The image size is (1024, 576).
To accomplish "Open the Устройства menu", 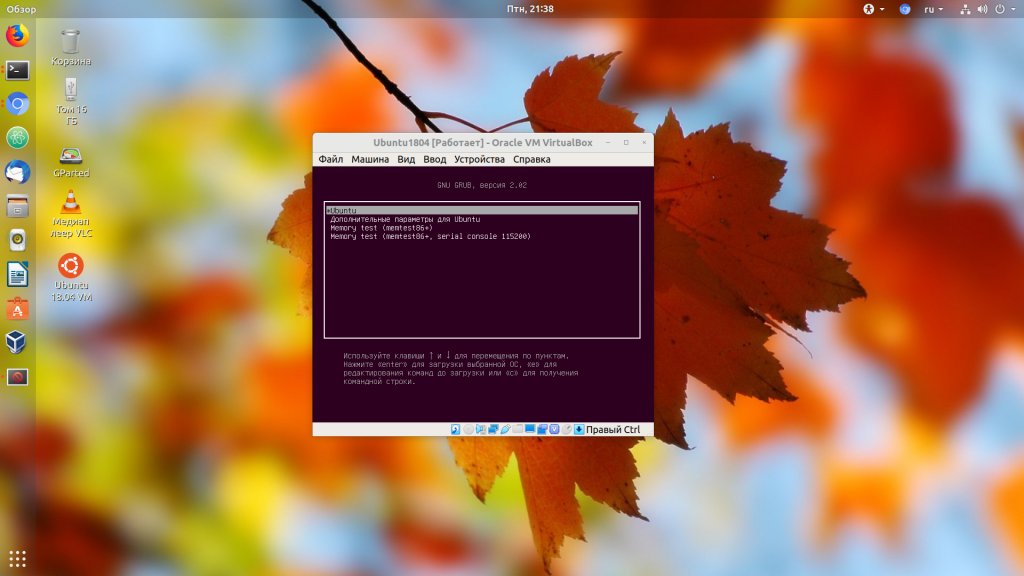I will 479,160.
